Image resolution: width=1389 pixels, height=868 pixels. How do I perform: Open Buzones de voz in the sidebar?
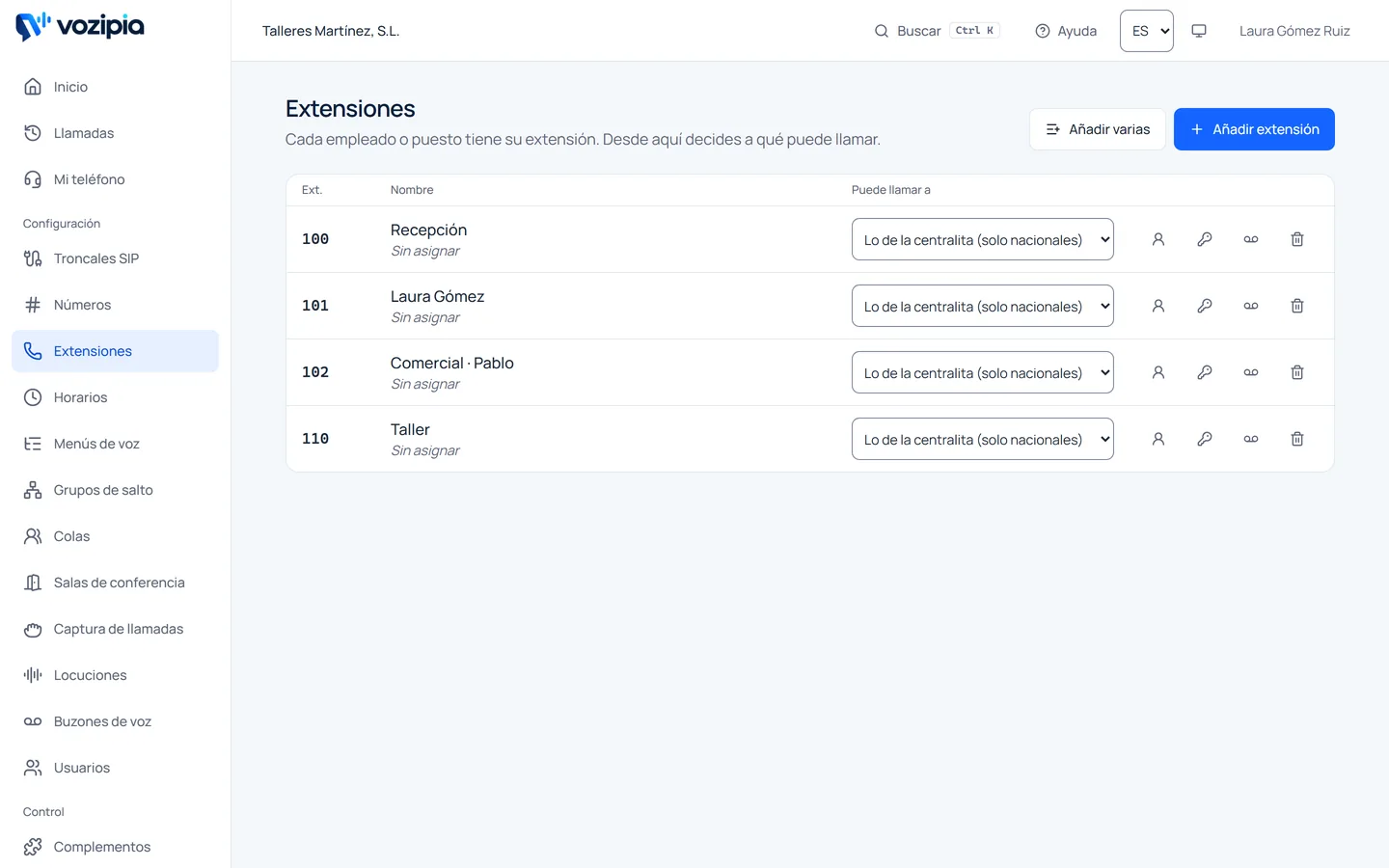pos(115,721)
